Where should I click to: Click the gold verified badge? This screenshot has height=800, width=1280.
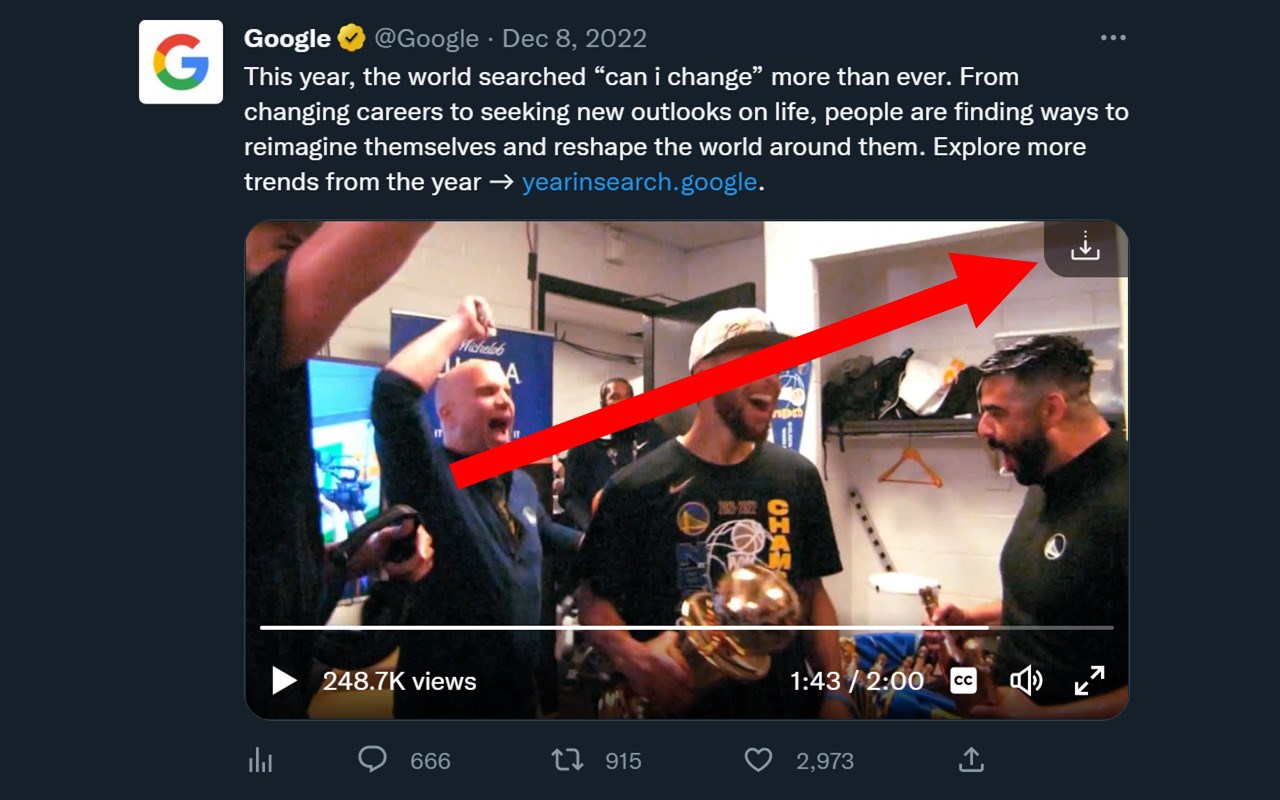(351, 39)
